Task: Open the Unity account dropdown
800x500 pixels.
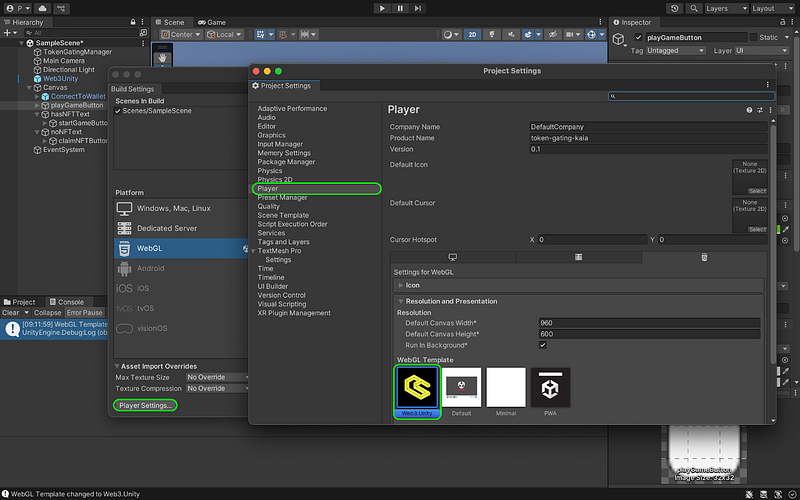Action: [17, 8]
